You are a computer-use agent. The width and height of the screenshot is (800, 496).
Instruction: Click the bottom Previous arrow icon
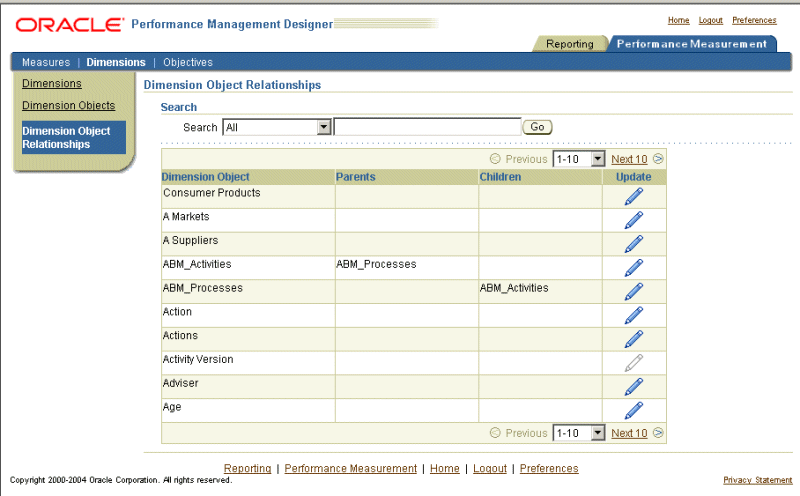click(x=495, y=433)
